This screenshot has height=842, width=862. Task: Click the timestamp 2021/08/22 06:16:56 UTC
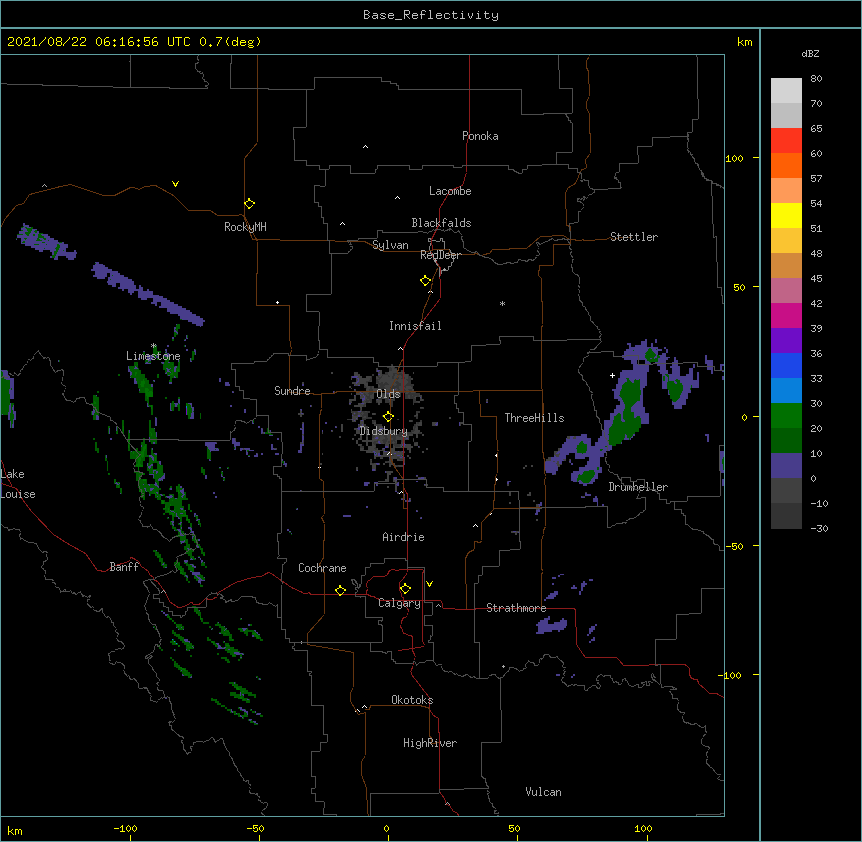[99, 42]
